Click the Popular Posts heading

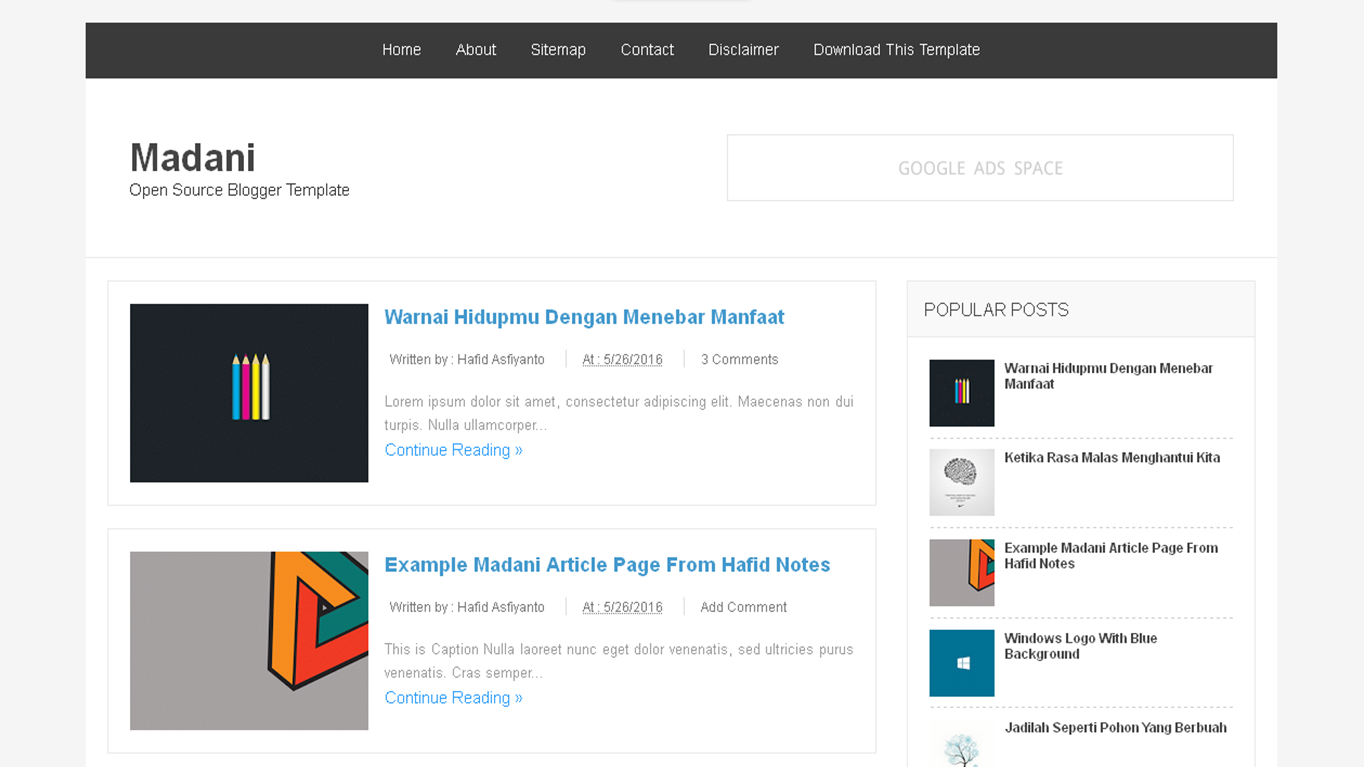pos(996,310)
